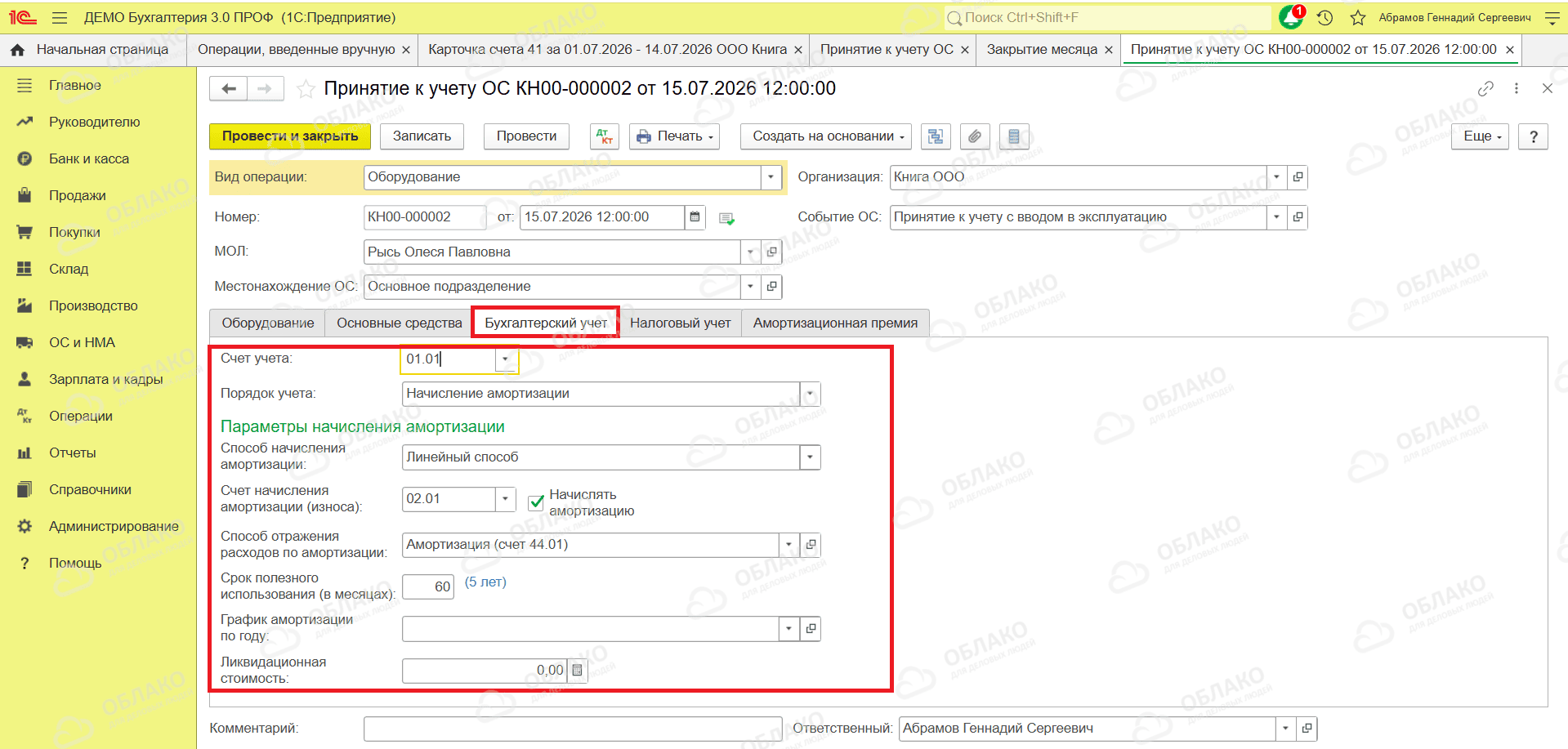Open the Карточка счета 41 tab
The width and height of the screenshot is (1568, 749).
point(608,50)
